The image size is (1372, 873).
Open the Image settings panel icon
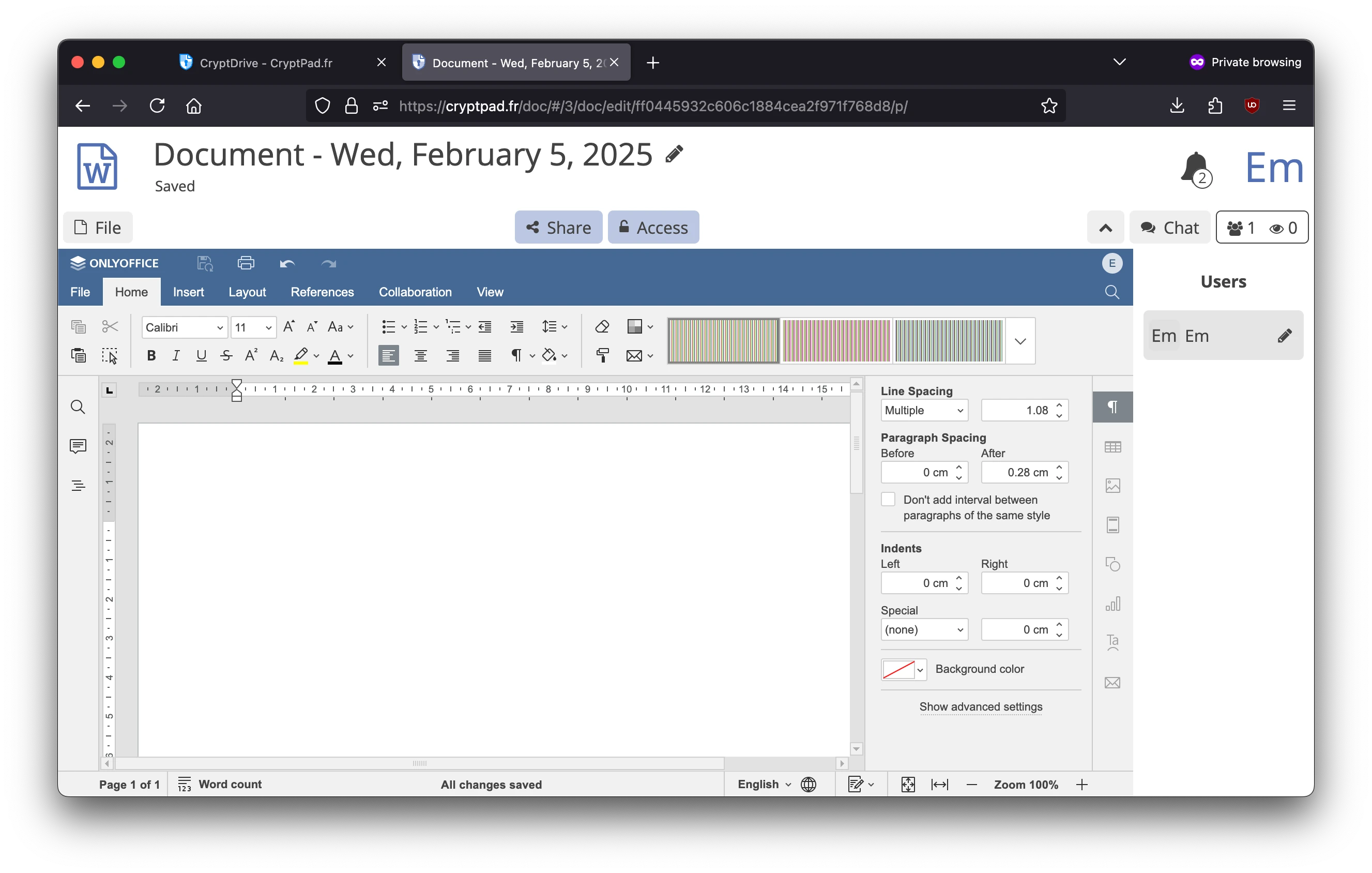pyautogui.click(x=1112, y=485)
